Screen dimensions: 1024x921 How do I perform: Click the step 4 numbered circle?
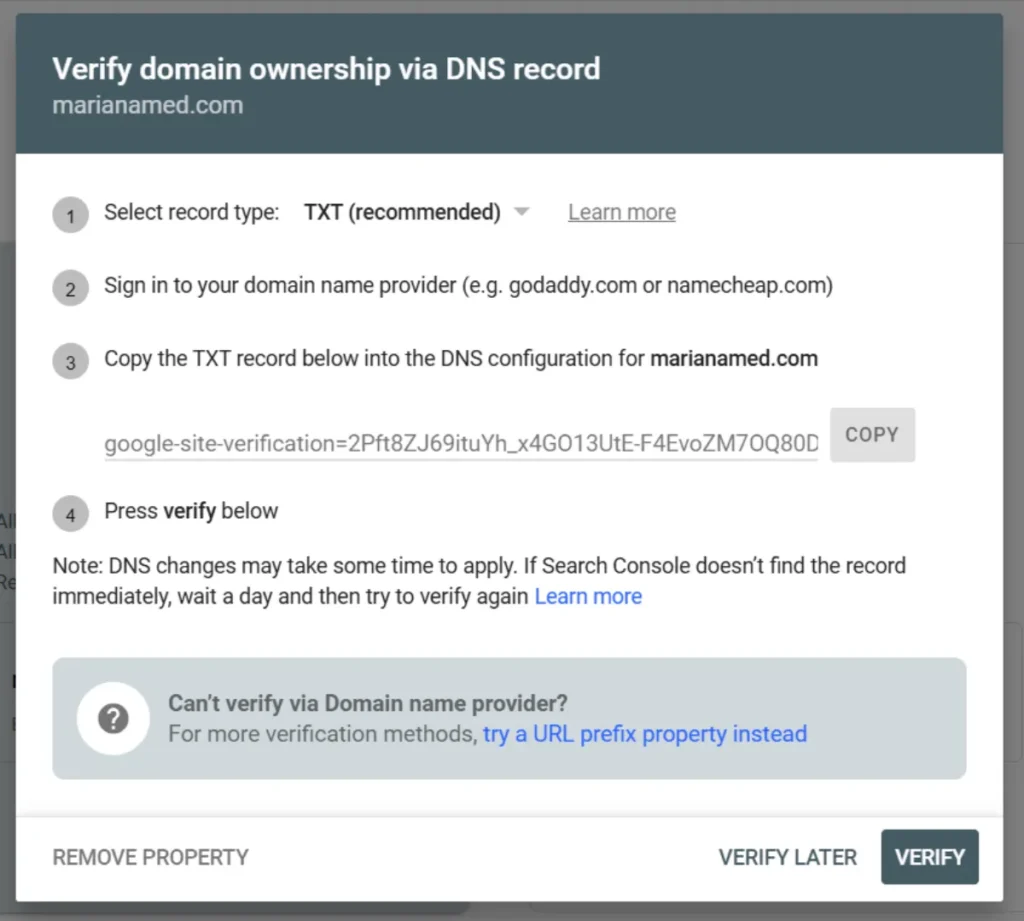pyautogui.click(x=70, y=513)
